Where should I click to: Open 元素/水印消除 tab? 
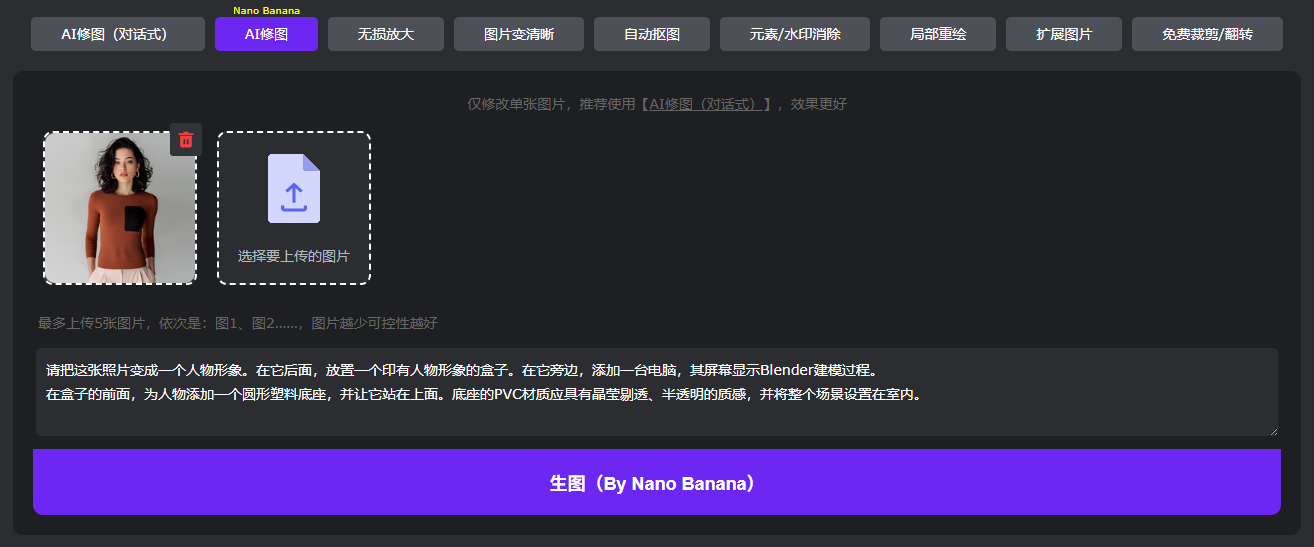click(795, 34)
